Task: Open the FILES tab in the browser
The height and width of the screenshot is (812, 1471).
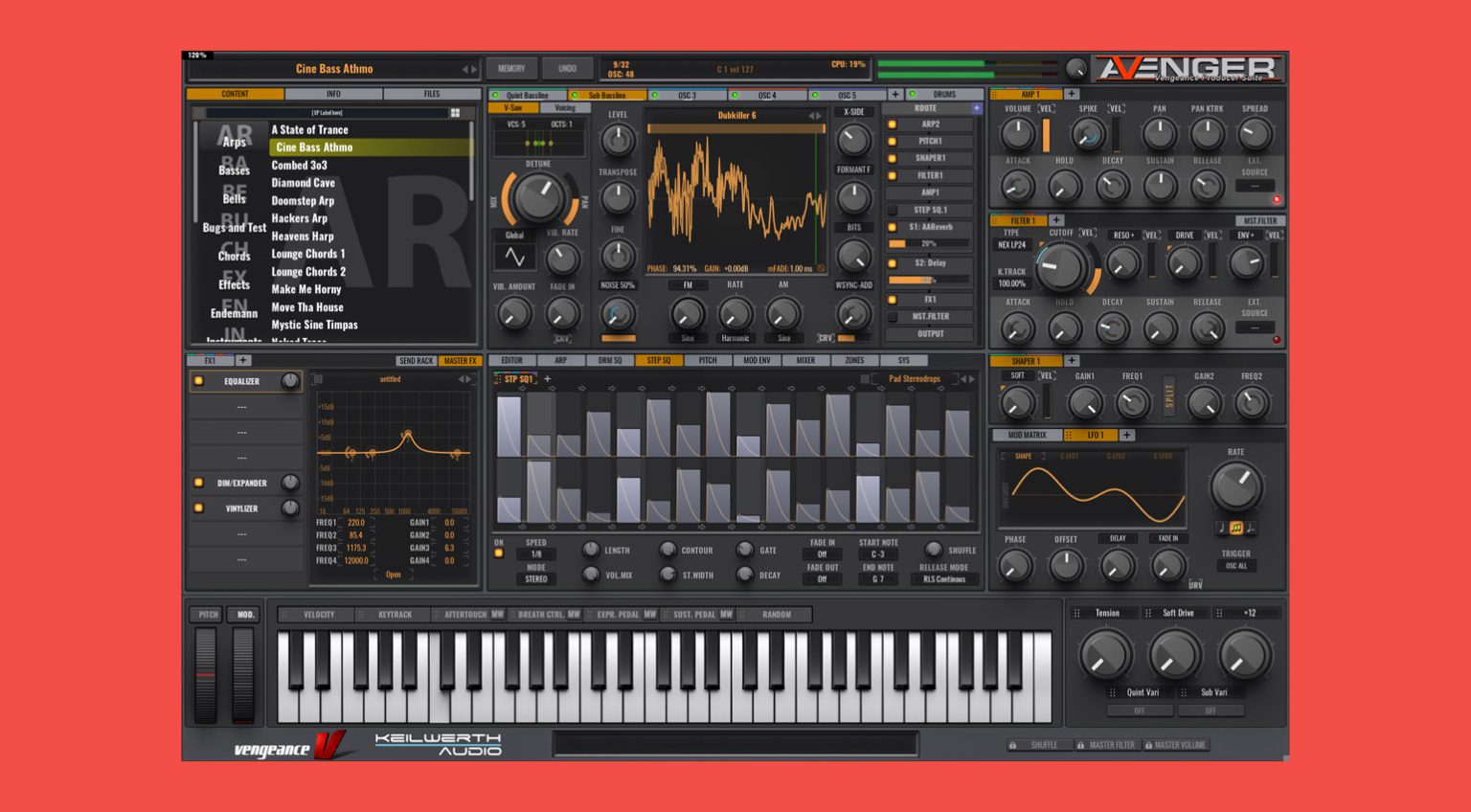Action: point(433,94)
